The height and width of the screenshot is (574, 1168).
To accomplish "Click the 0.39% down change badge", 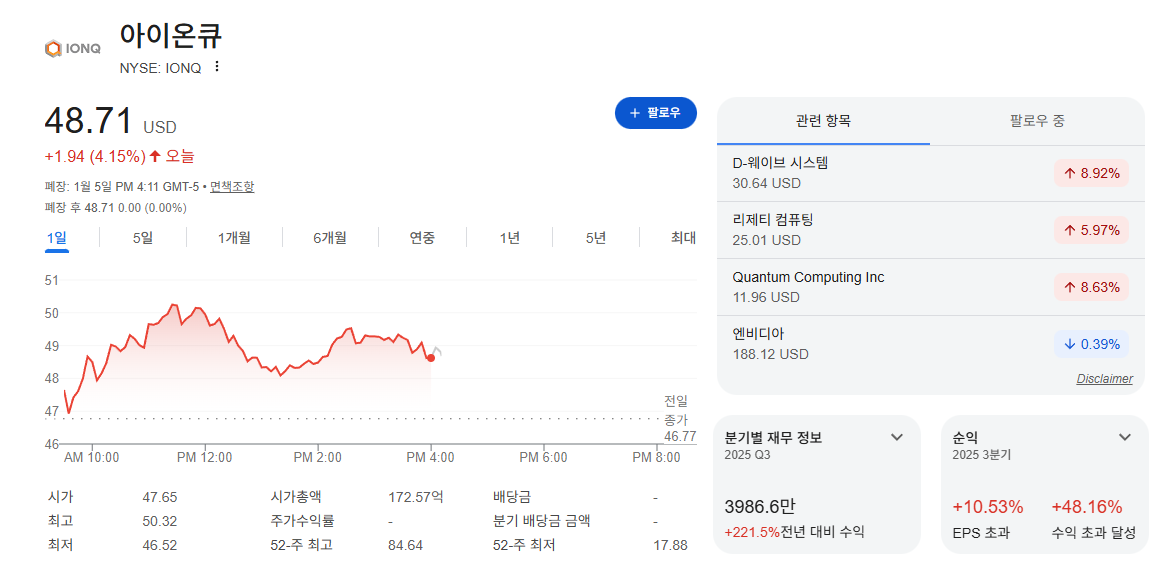I will click(1091, 344).
